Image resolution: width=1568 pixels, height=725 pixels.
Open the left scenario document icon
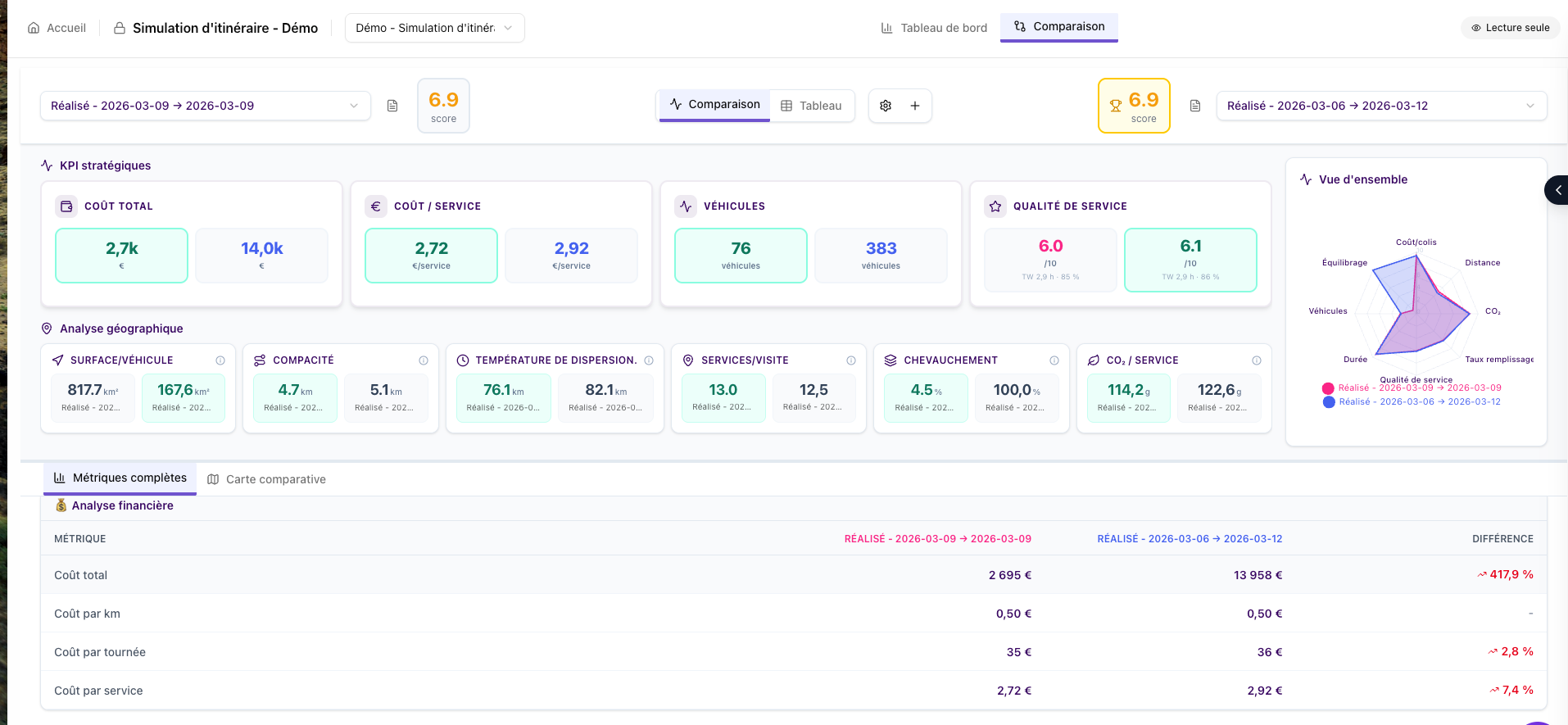[392, 106]
